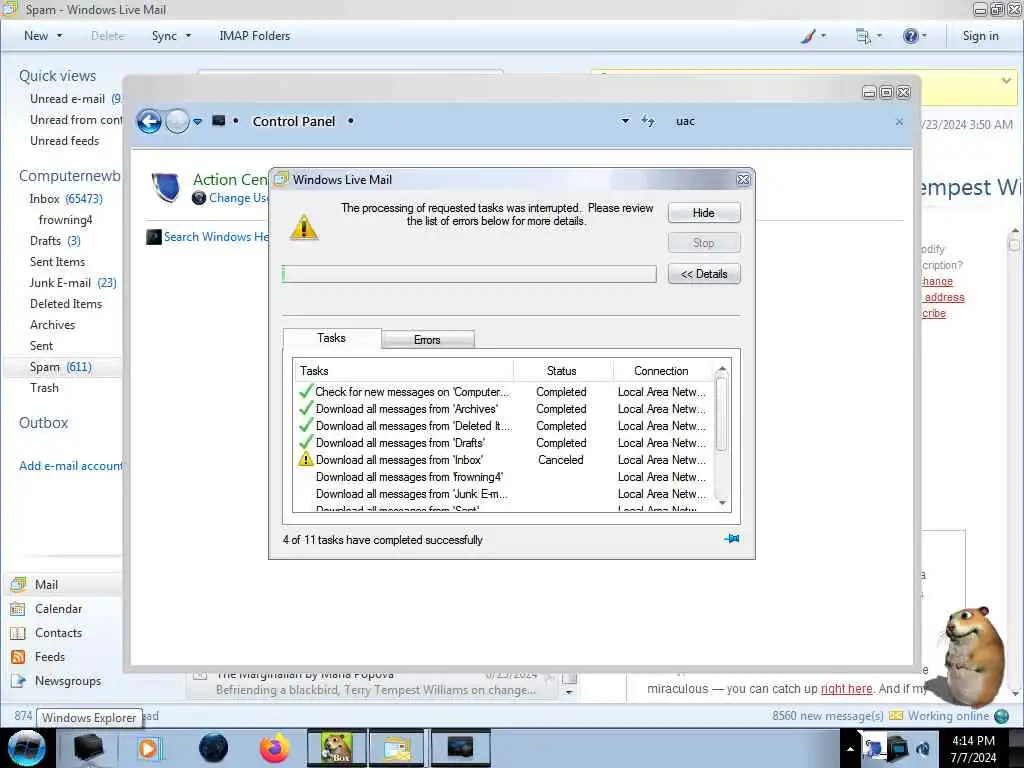The height and width of the screenshot is (768, 1024).
Task: Select Unread e-mail quick view
Action: click(67, 99)
